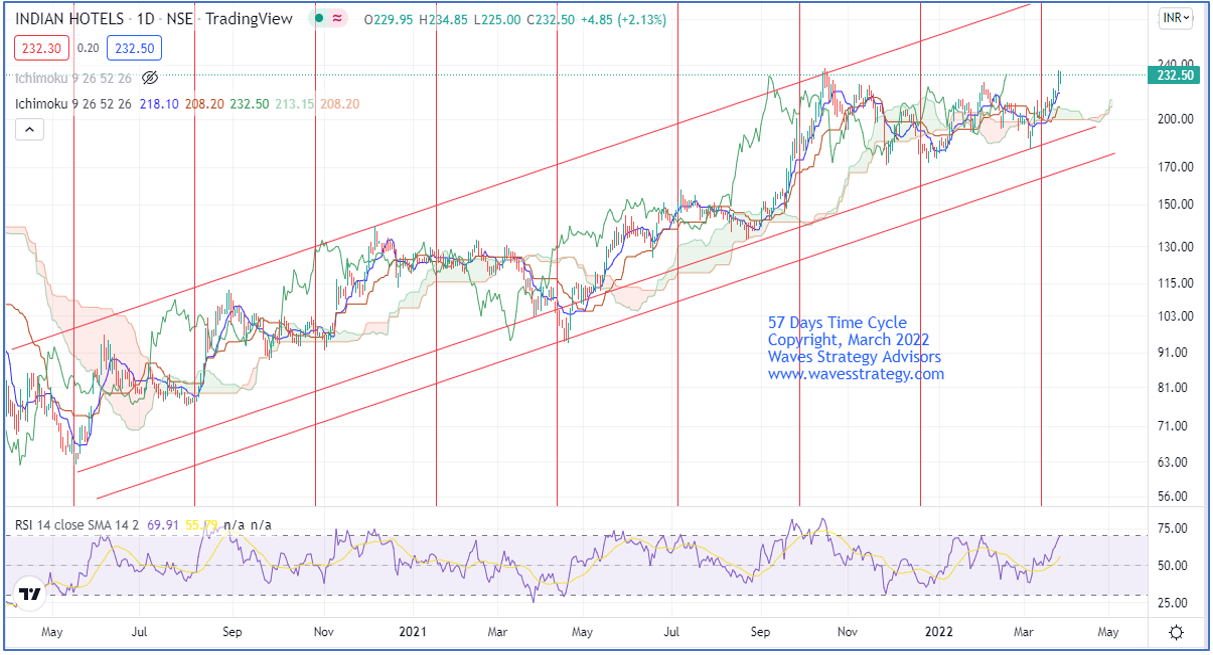Click the 2022 label on time axis
Screen dimensions: 1213x655
(938, 632)
